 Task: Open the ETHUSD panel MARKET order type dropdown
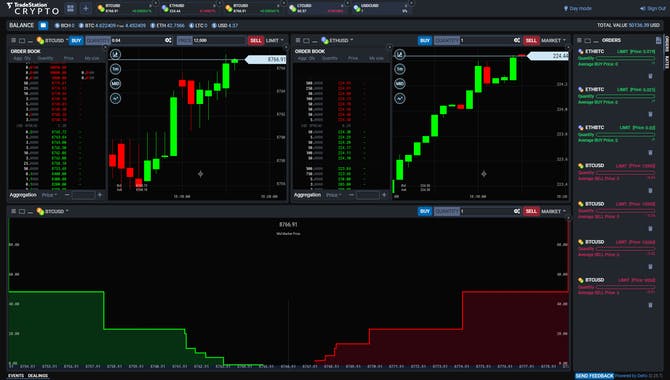(553, 41)
